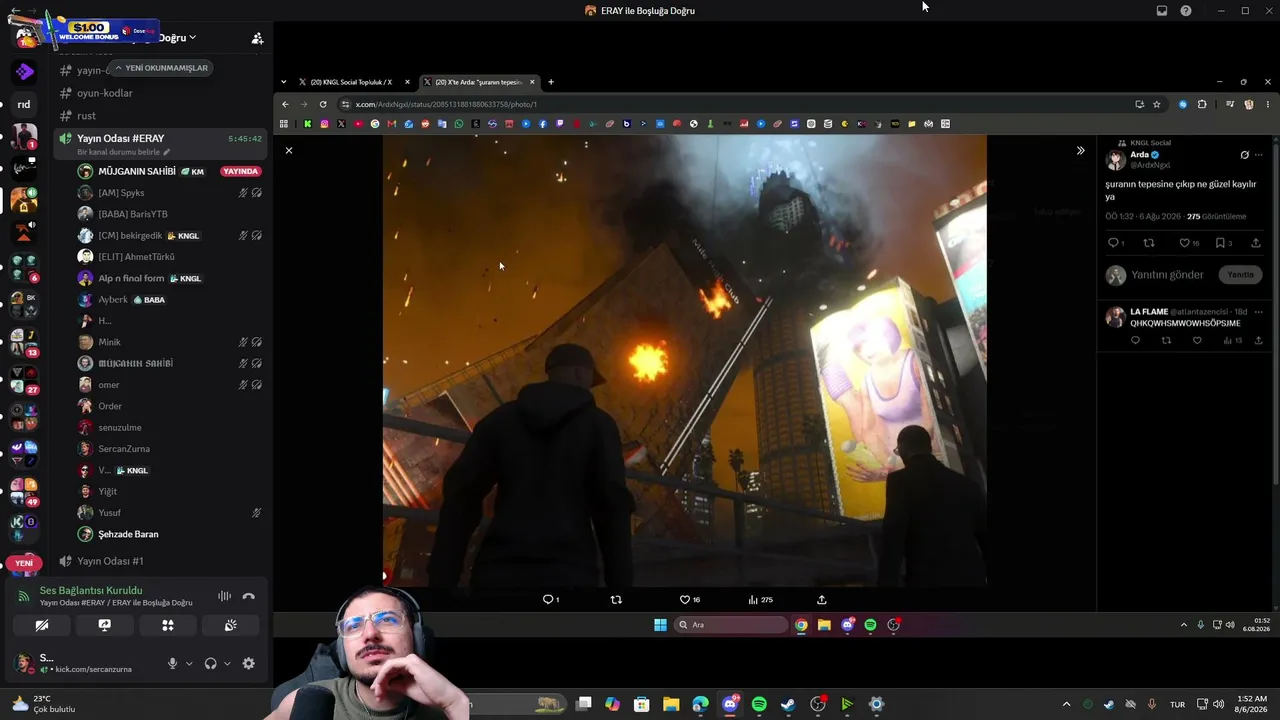Click the red YENİ new-mentions pill

pos(24,563)
